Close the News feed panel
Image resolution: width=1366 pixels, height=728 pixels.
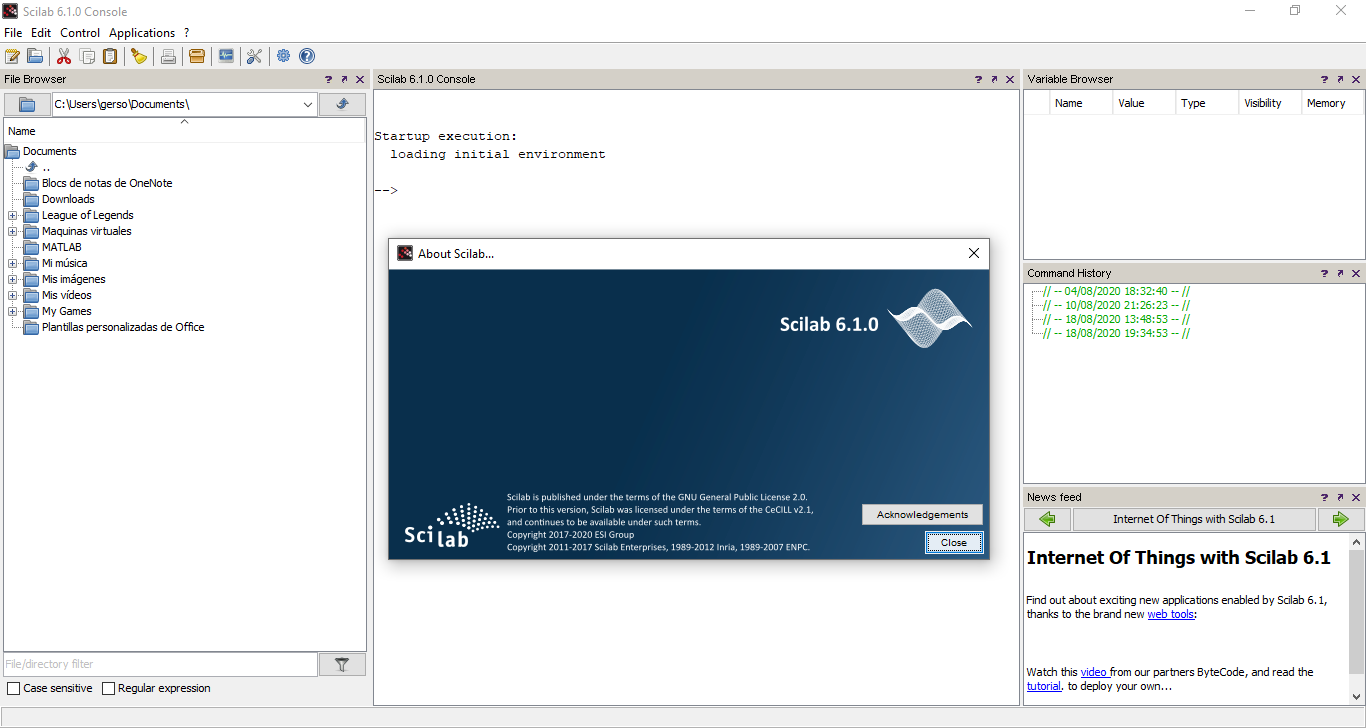[x=1356, y=497]
